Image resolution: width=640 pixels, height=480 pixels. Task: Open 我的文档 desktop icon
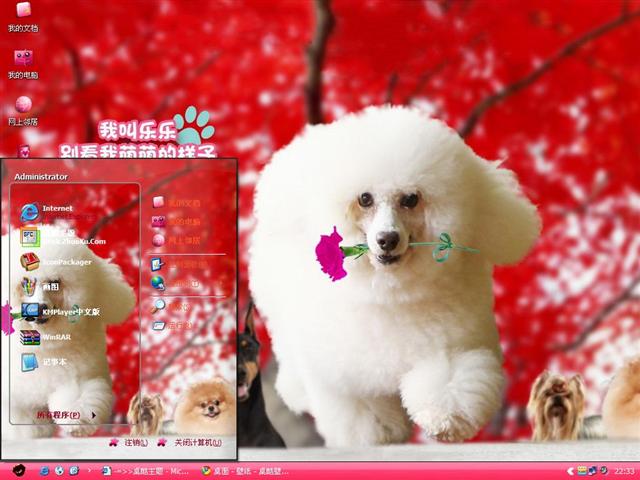[x=23, y=17]
